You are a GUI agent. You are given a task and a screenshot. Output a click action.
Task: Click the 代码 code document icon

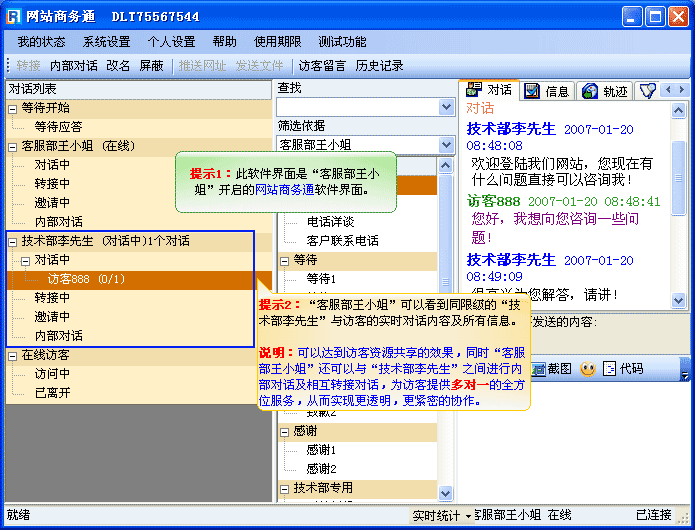(x=610, y=369)
